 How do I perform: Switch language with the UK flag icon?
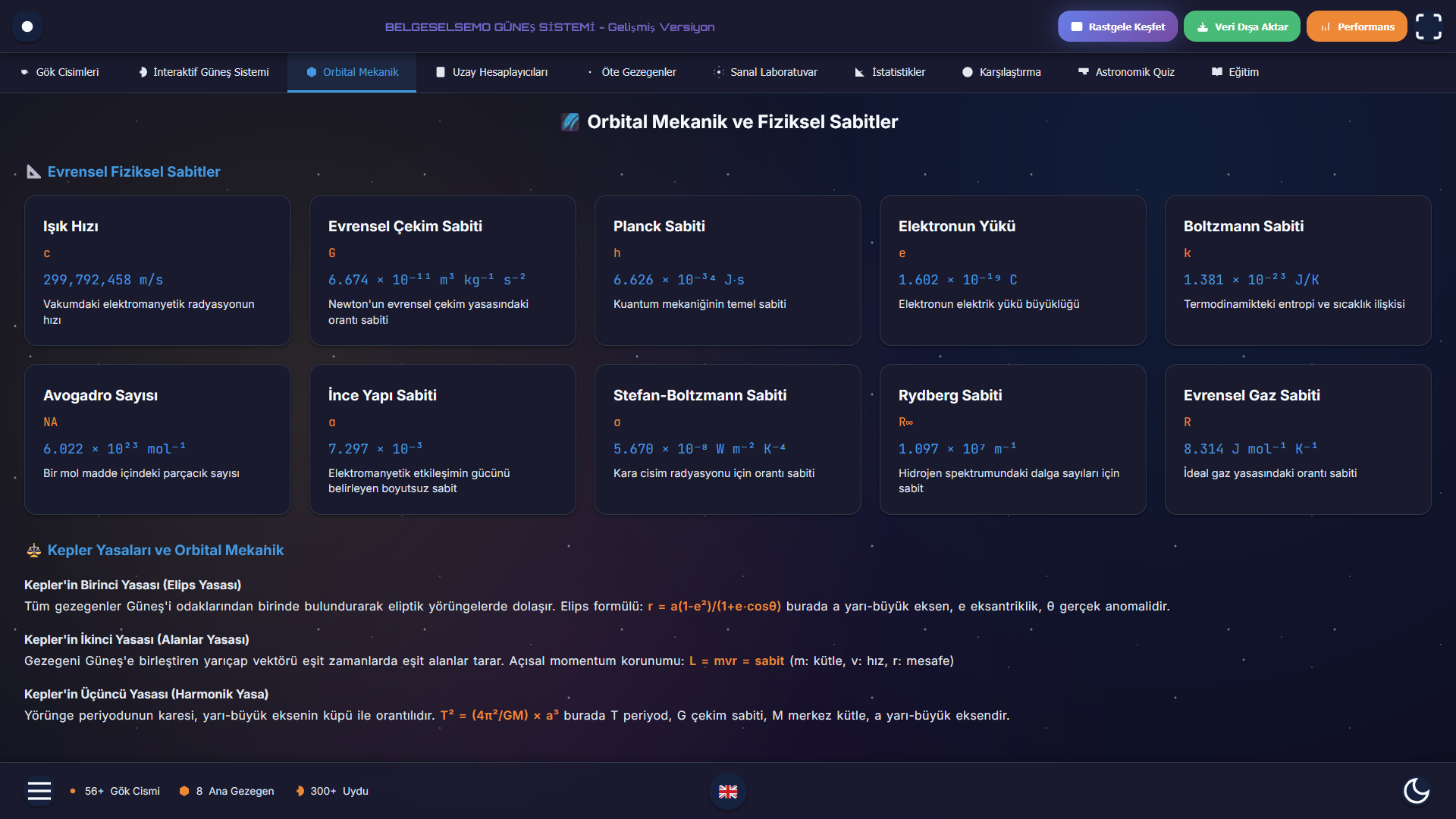[728, 791]
